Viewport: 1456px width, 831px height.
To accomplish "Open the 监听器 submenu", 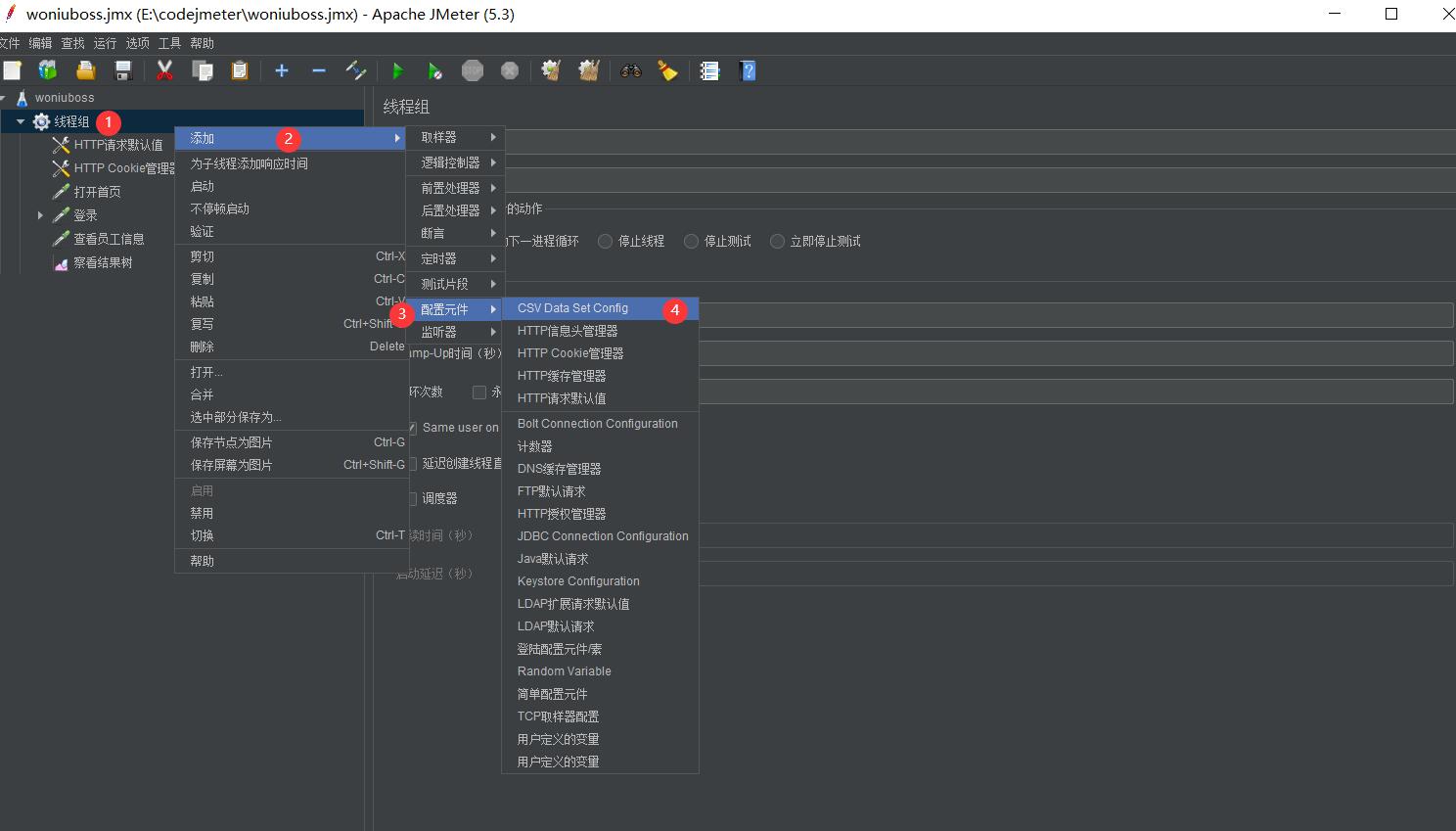I will [454, 332].
